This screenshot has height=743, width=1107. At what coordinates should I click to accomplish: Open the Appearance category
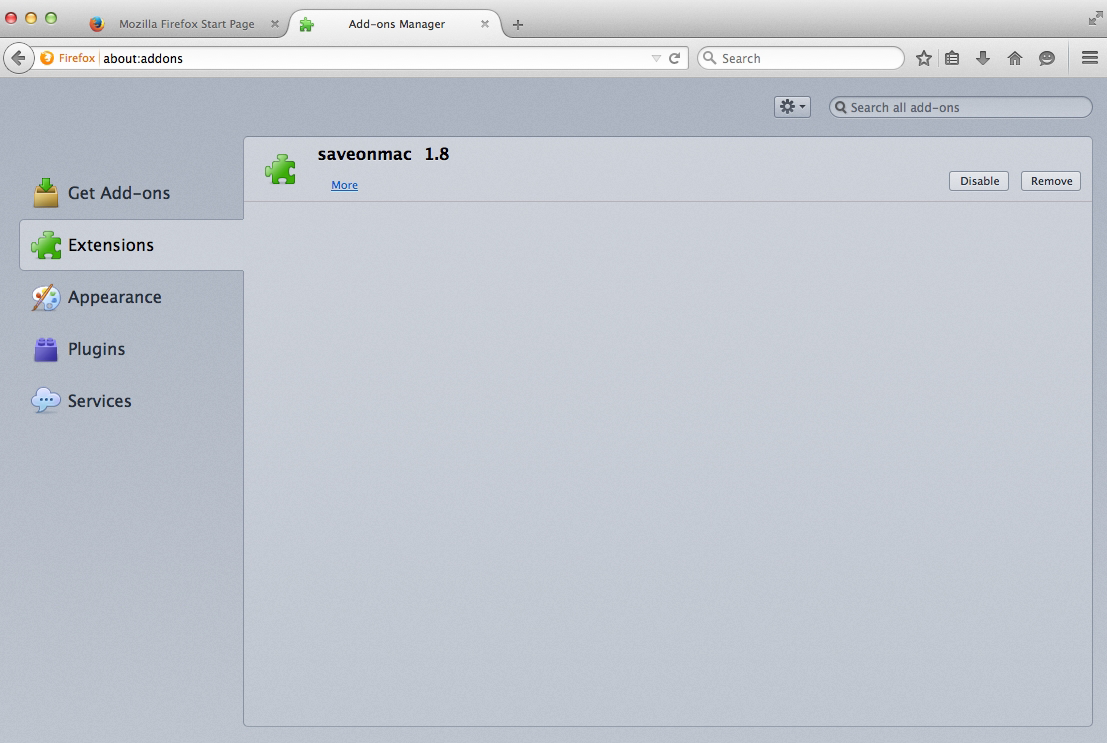click(131, 297)
